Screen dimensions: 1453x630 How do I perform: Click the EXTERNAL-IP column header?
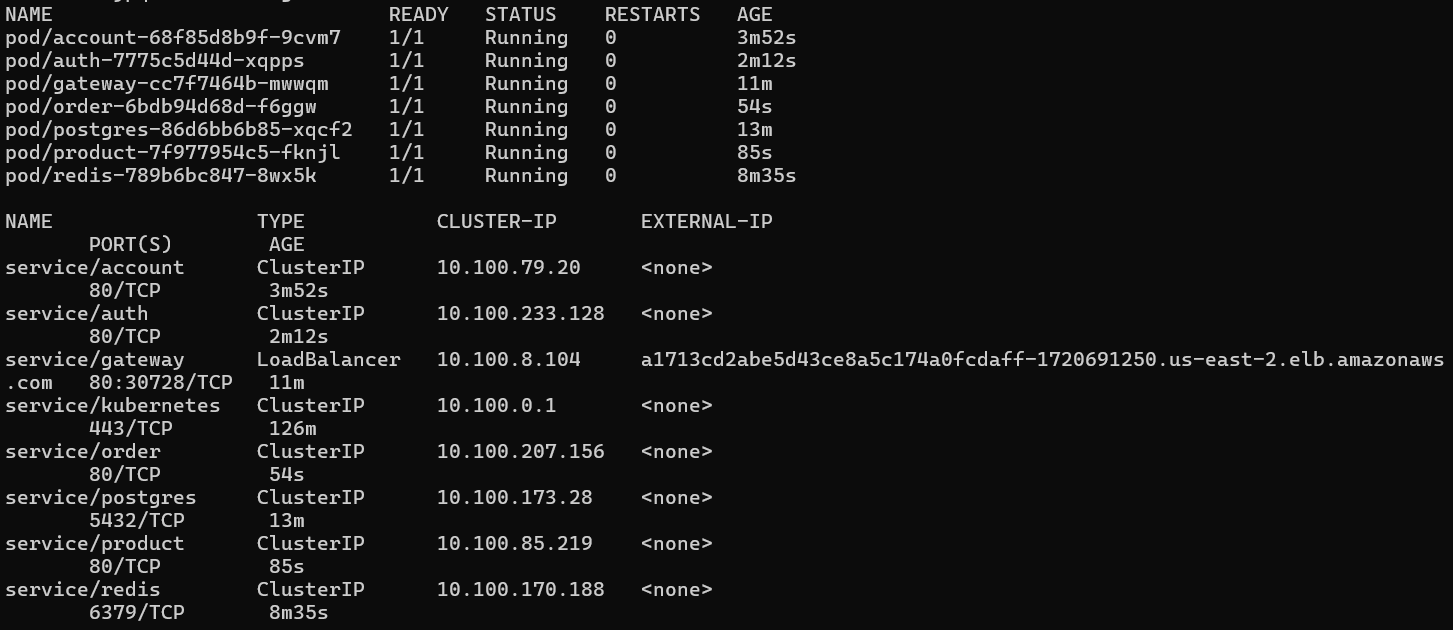pyautogui.click(x=706, y=222)
